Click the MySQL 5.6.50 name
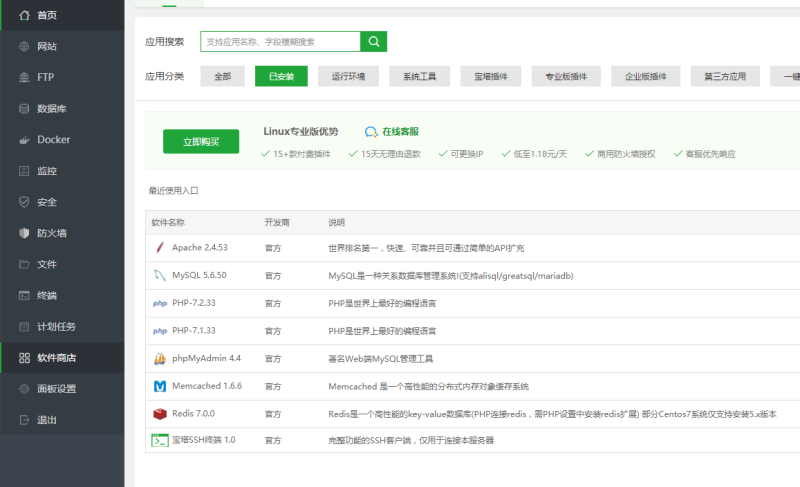 199,275
